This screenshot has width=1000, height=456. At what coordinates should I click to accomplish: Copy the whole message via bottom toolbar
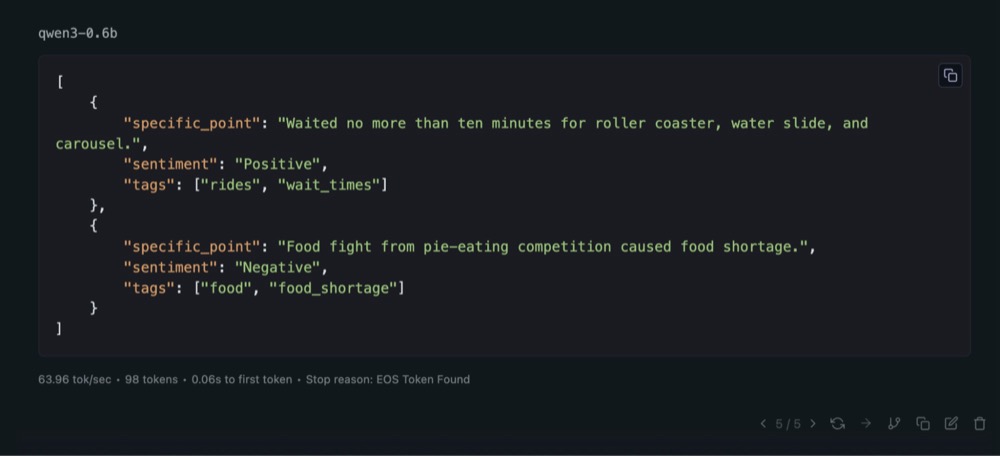[x=923, y=424]
